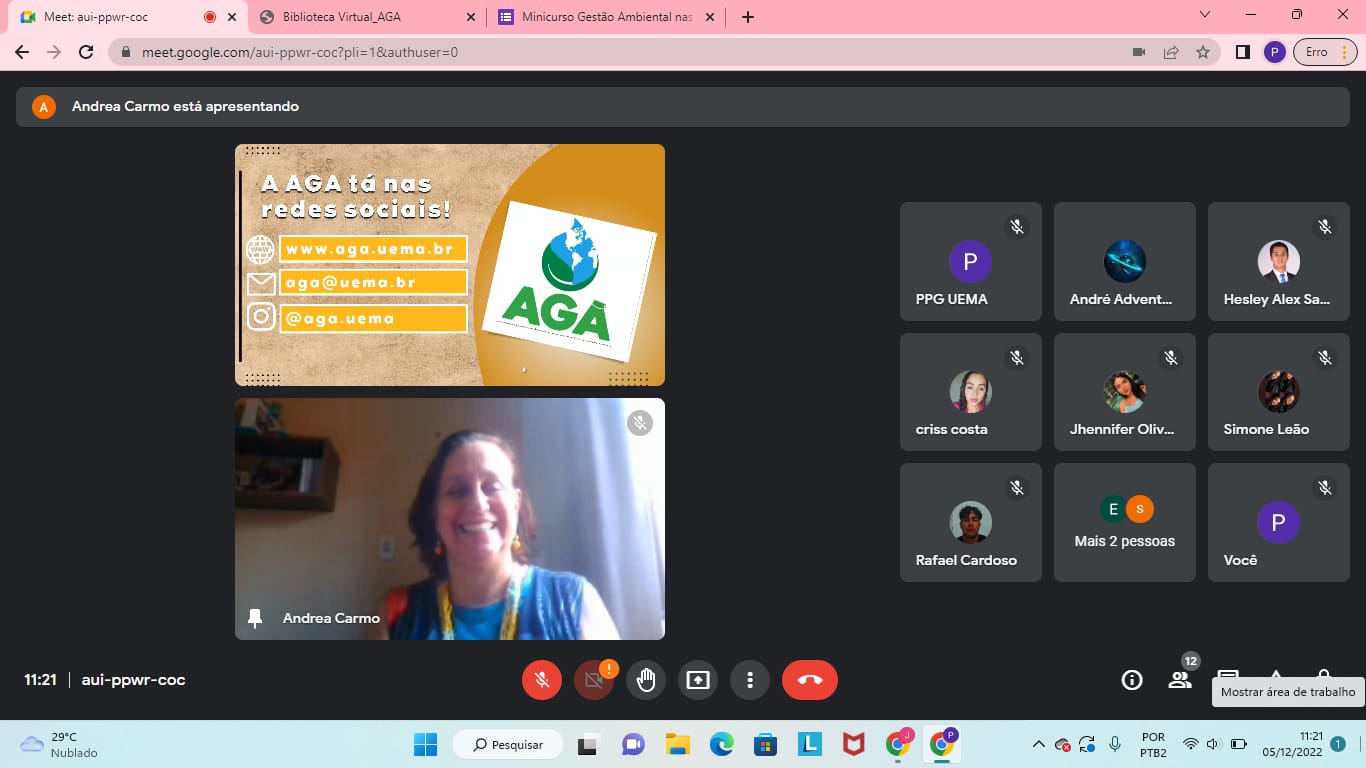Open McAfee from the taskbar
This screenshot has height=768, width=1366.
[853, 744]
